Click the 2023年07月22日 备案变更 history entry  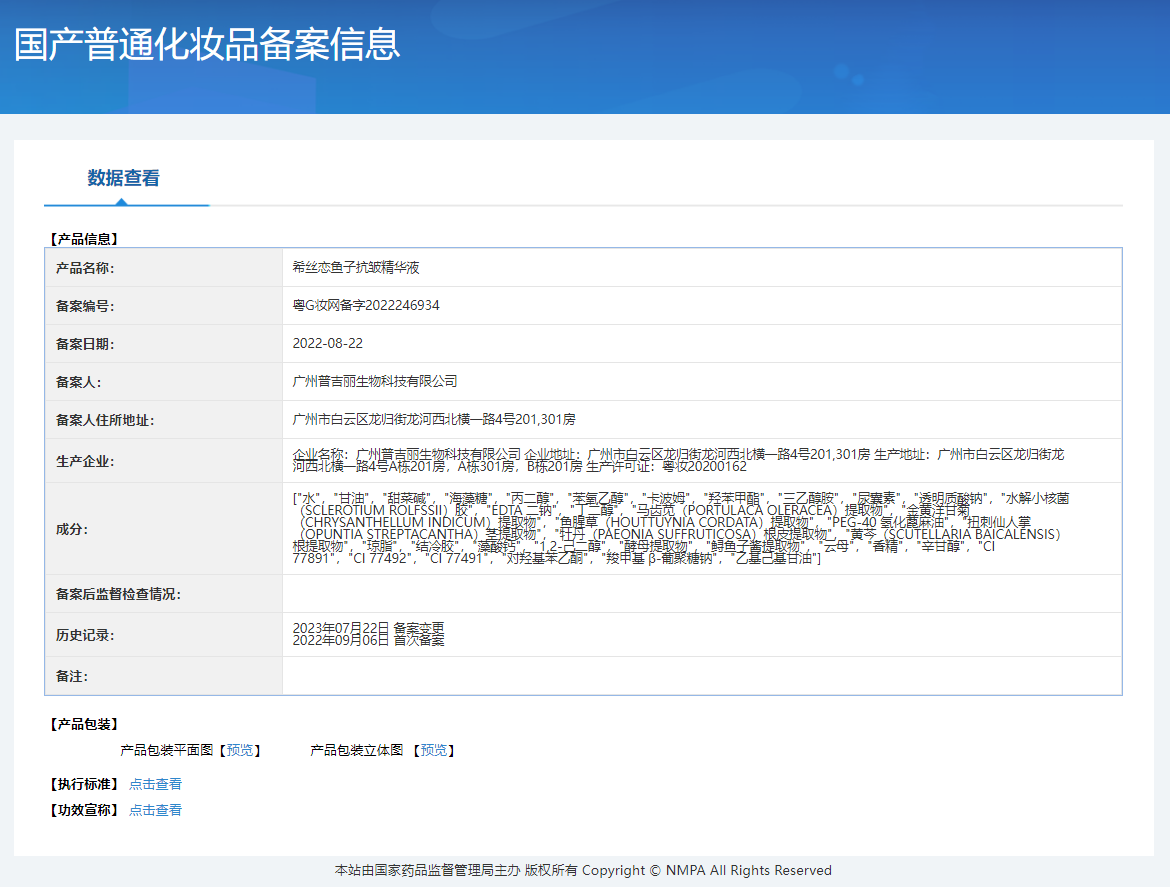368,628
